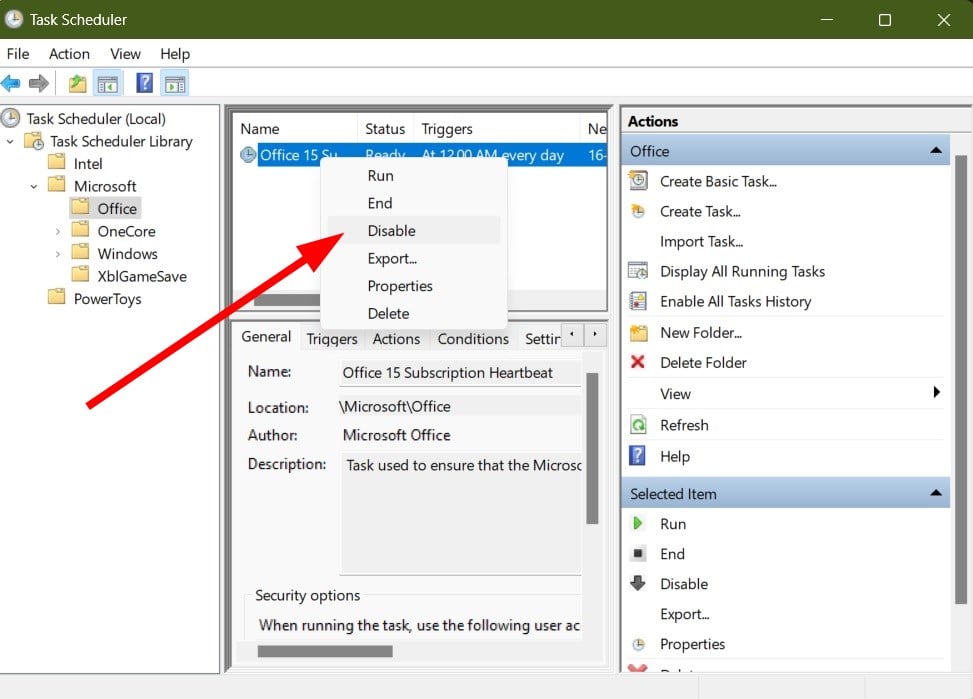Choose Properties from the context menu
This screenshot has width=973, height=699.
414,286
